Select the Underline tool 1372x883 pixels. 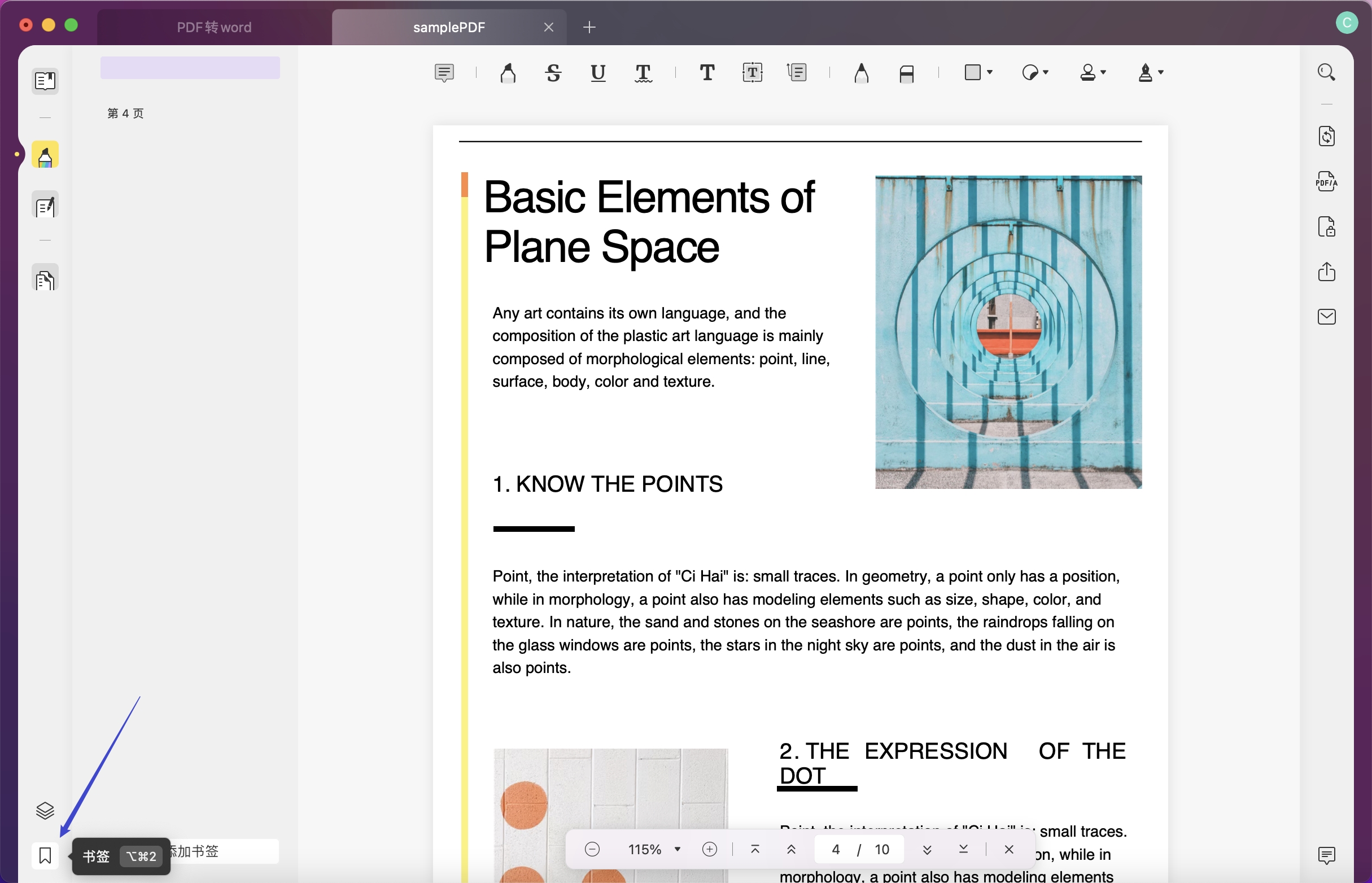coord(598,73)
